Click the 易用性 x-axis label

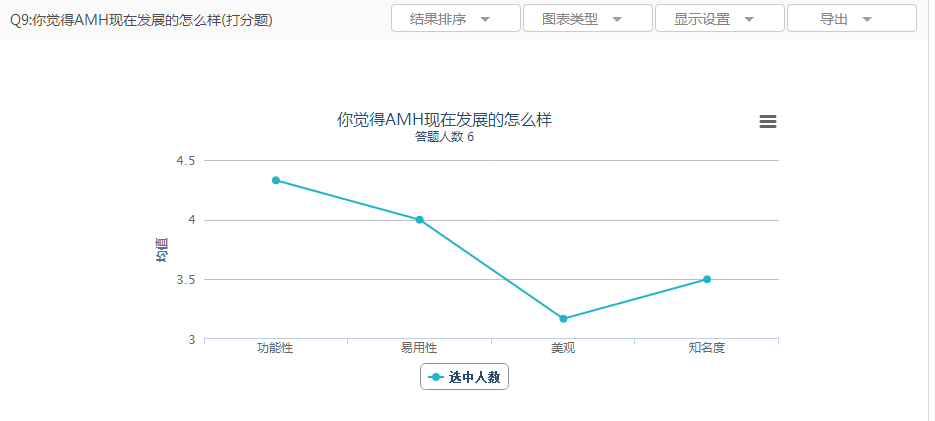(x=419, y=348)
